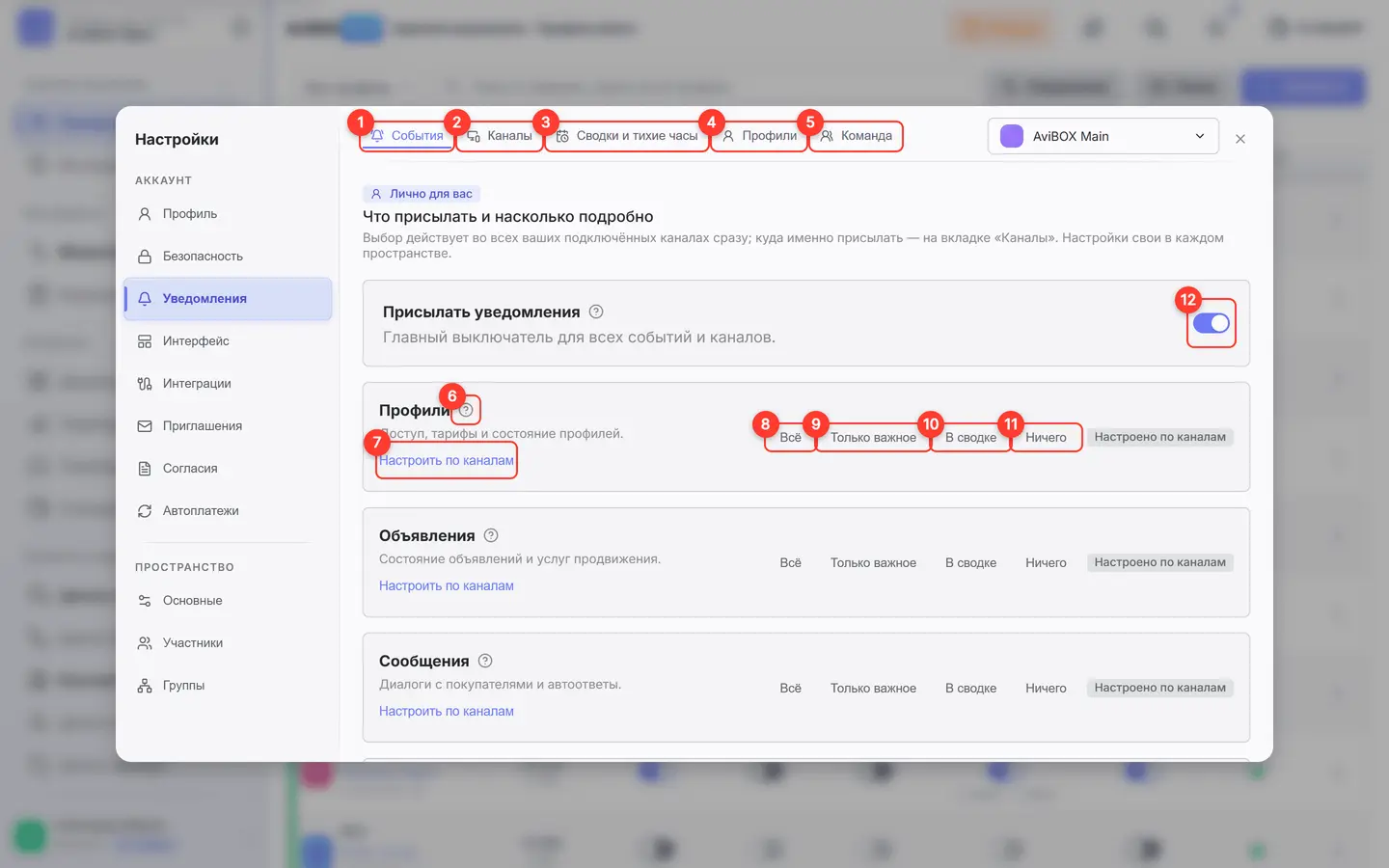Switch to the События tab
The width and height of the screenshot is (1389, 868).
pos(407,136)
